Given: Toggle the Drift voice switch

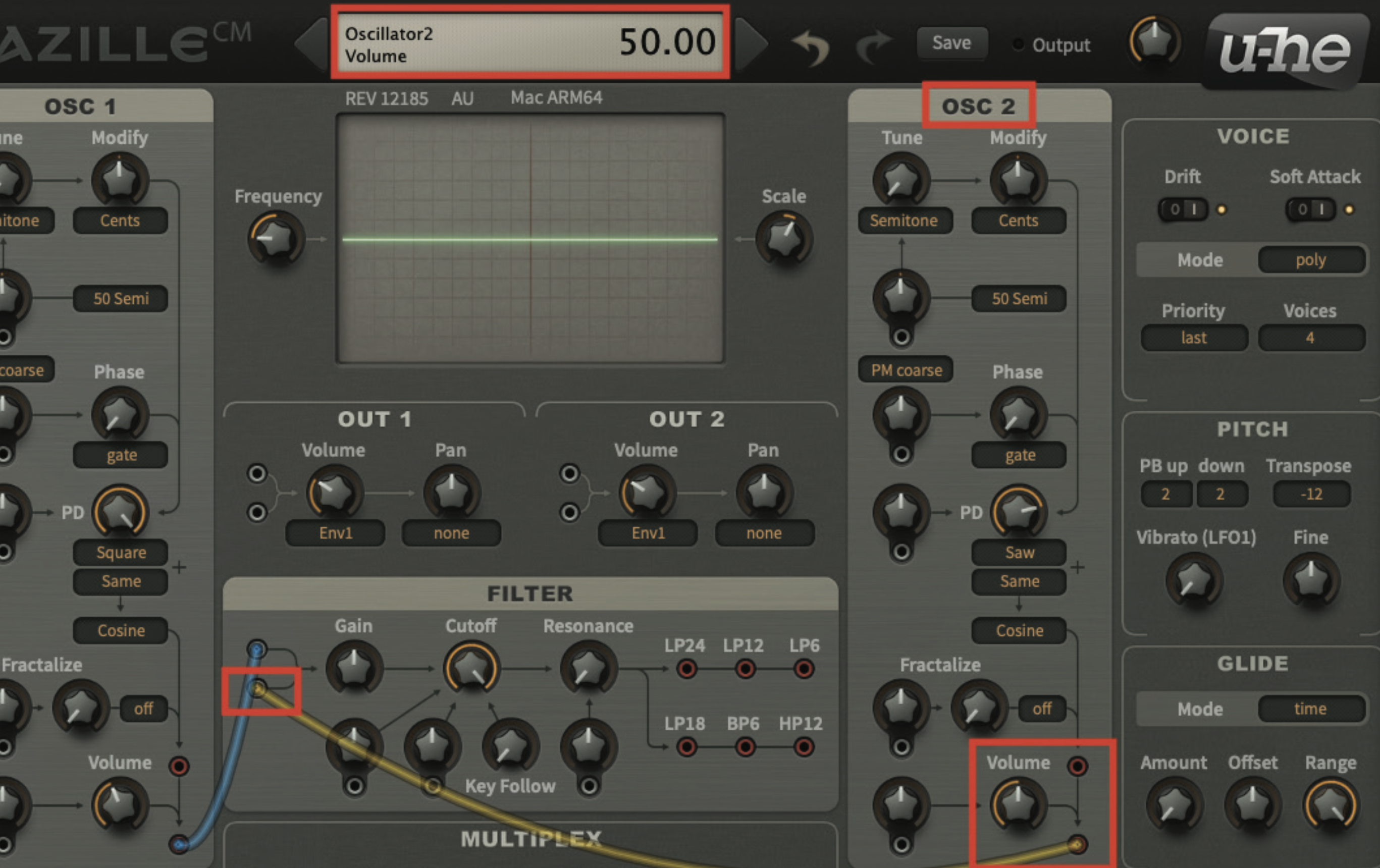Looking at the screenshot, I should 1184,209.
